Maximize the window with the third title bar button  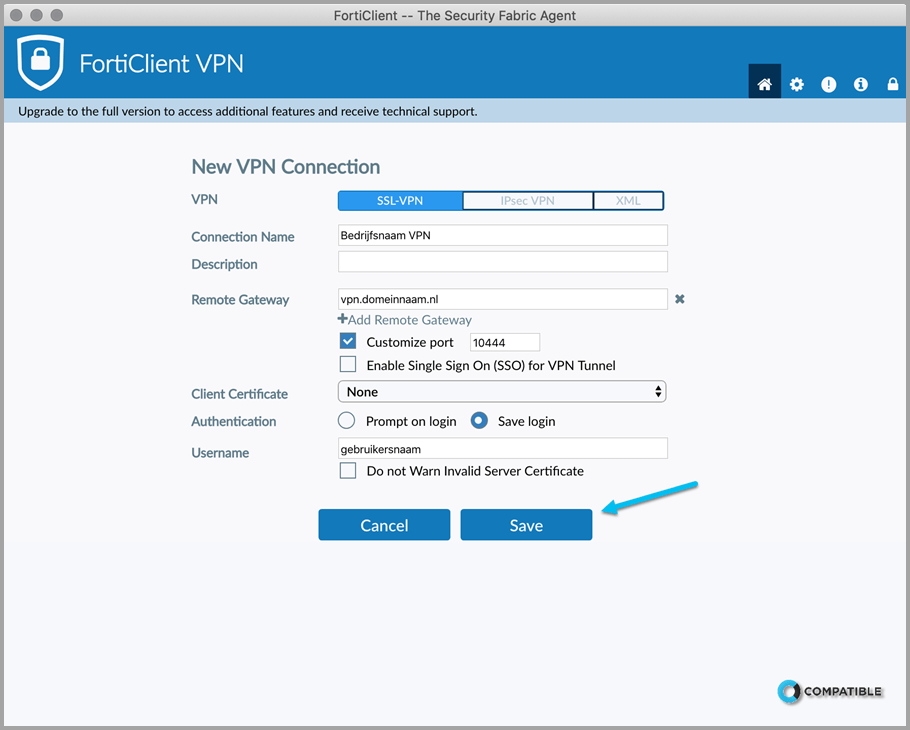click(x=56, y=15)
